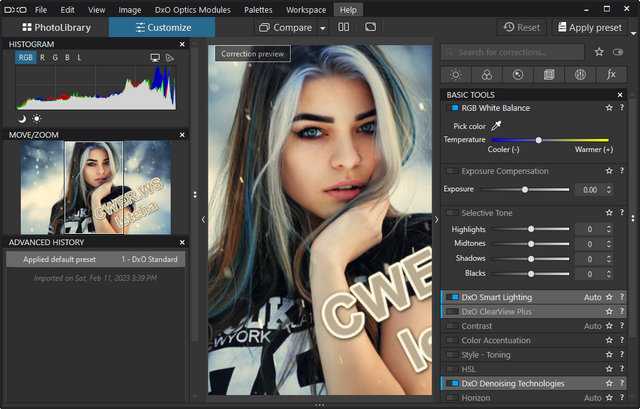Show highlight clipping via histogram sun icon
This screenshot has height=409, width=640.
click(37, 118)
